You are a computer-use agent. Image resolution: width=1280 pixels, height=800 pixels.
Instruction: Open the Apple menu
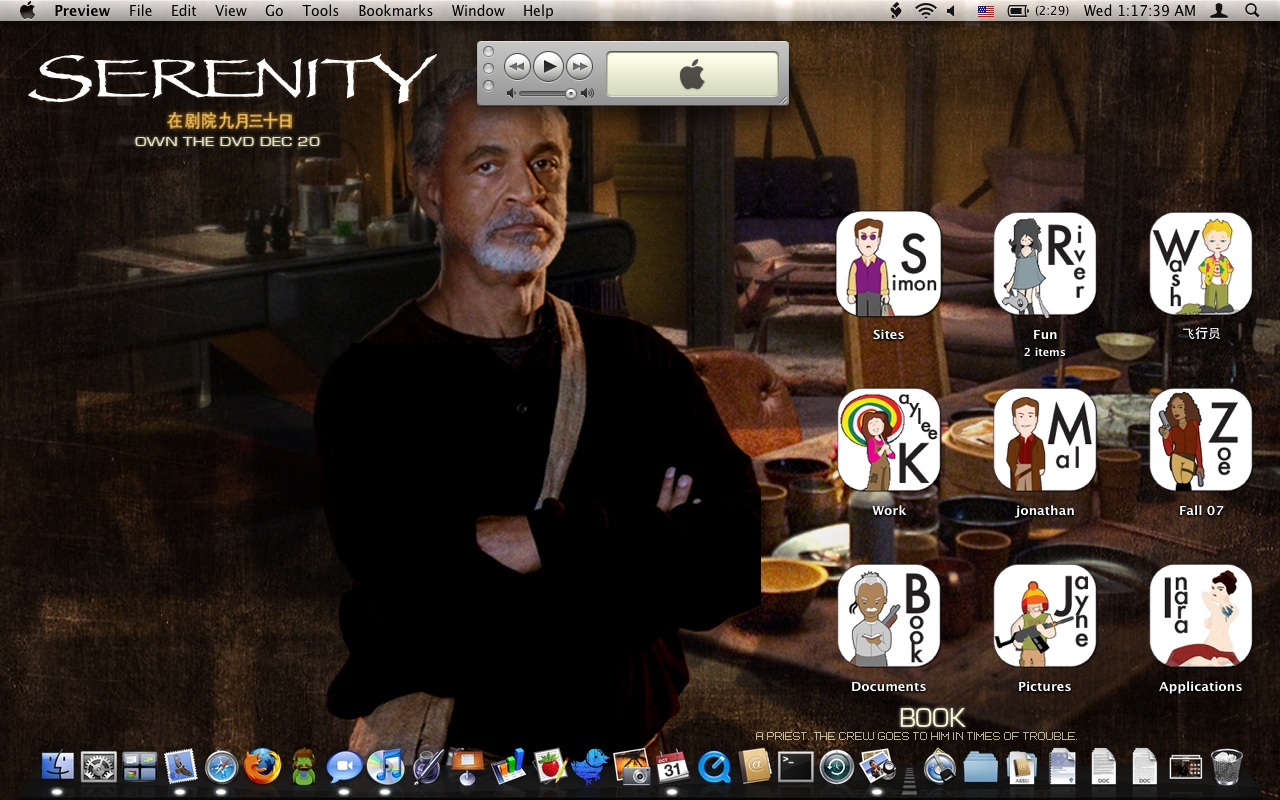pos(27,11)
